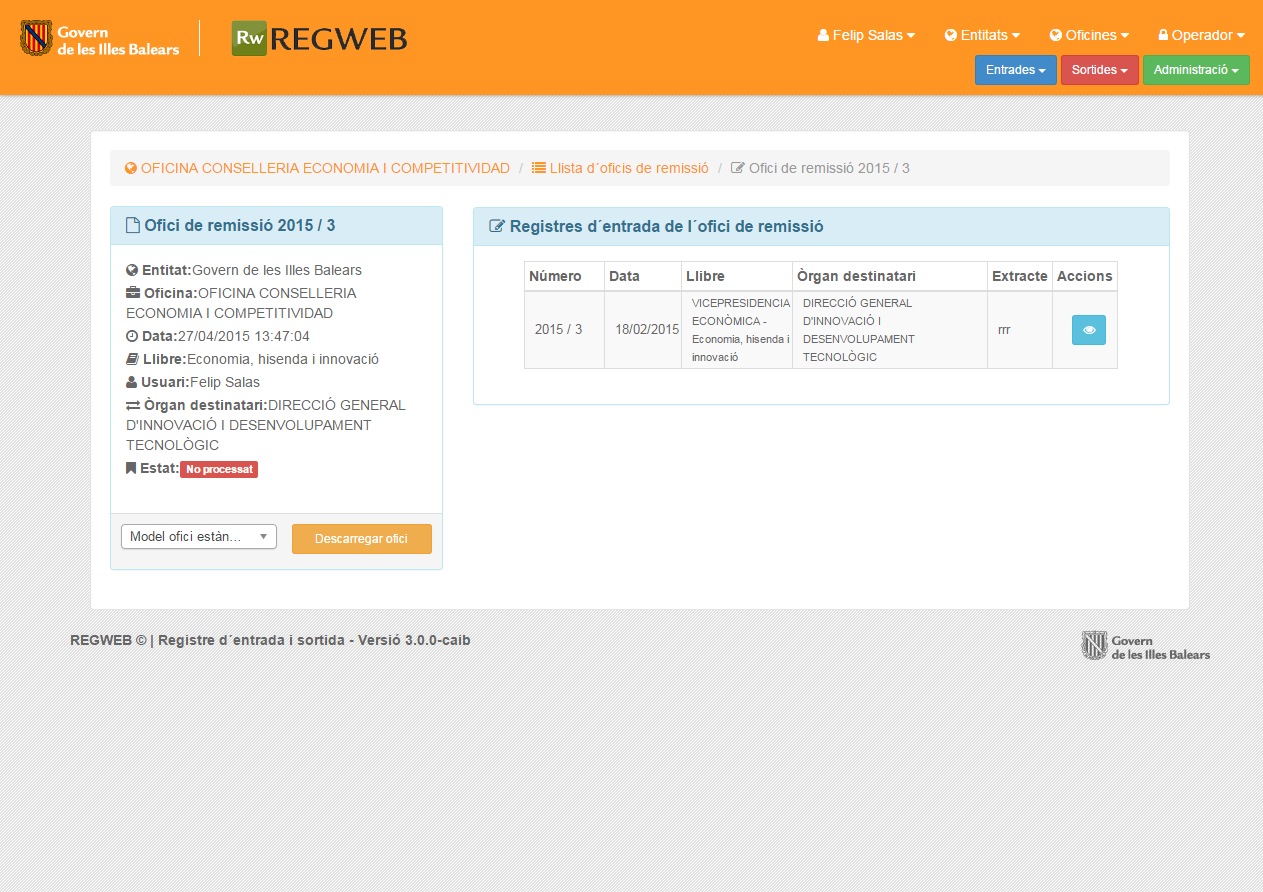Expand the Administració dropdown button
This screenshot has width=1263, height=892.
click(x=1195, y=70)
